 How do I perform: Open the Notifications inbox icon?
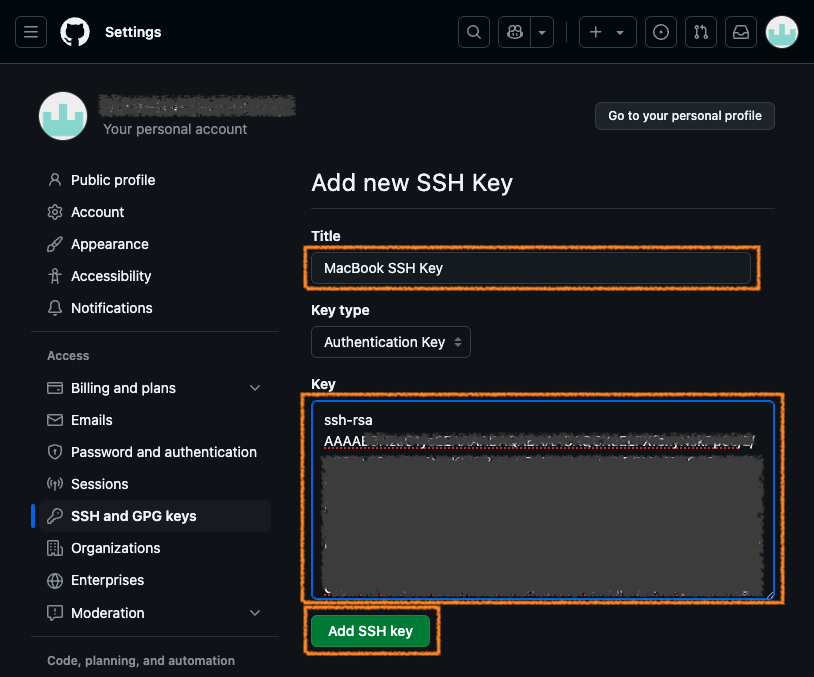click(741, 32)
